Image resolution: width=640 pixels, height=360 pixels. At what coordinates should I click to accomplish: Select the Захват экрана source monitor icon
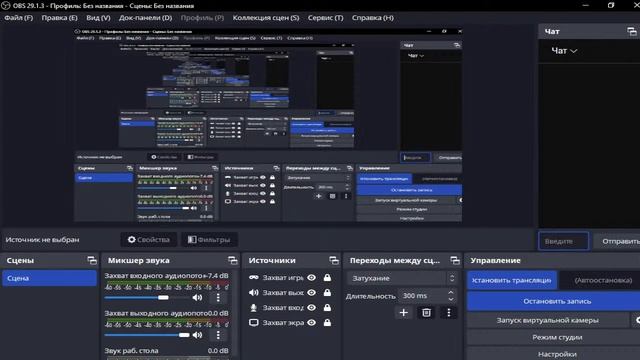point(253,323)
